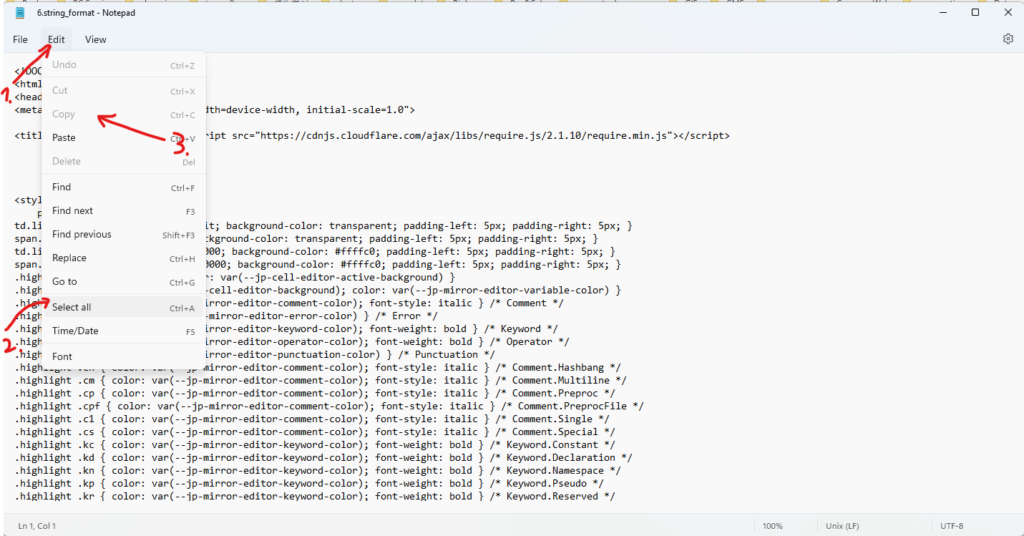
Task: Click the line with Keyword.Pseudo
Action: [310, 483]
